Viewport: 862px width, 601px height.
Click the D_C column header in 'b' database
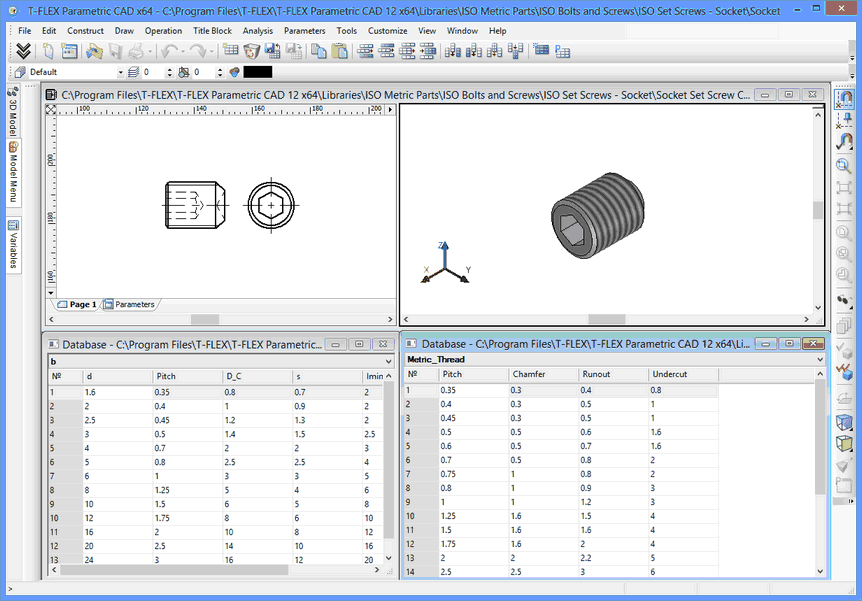point(257,376)
